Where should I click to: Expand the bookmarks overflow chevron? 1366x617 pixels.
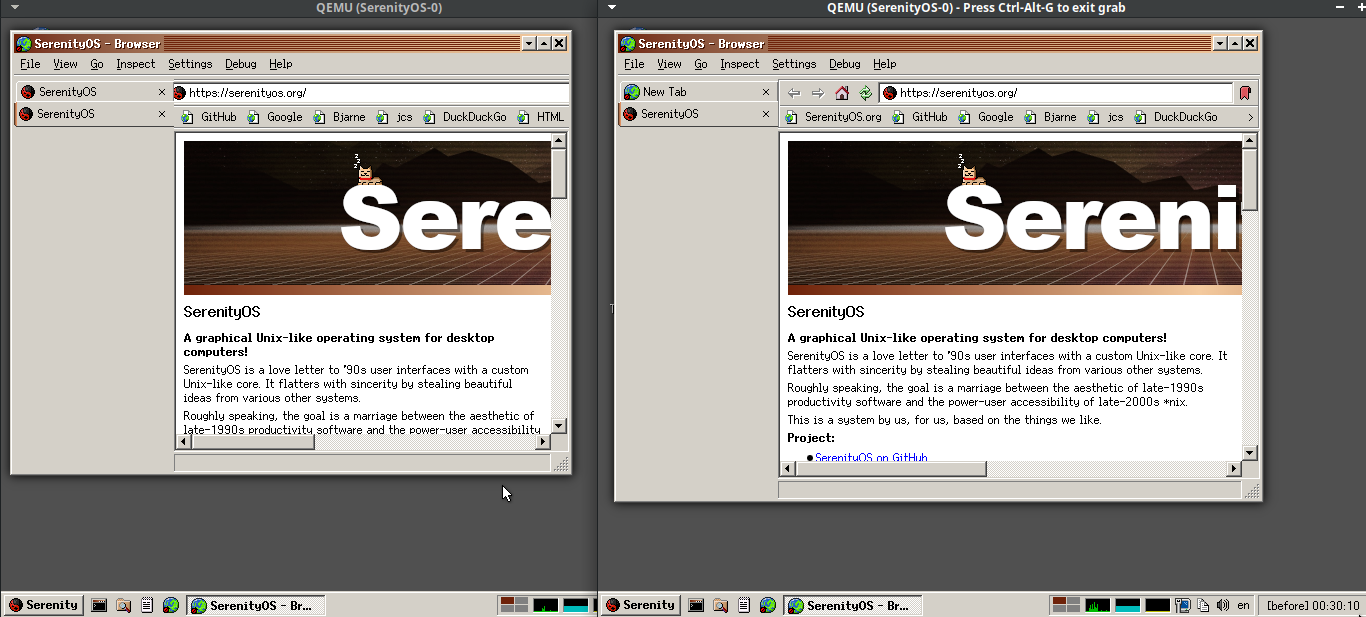(1251, 116)
